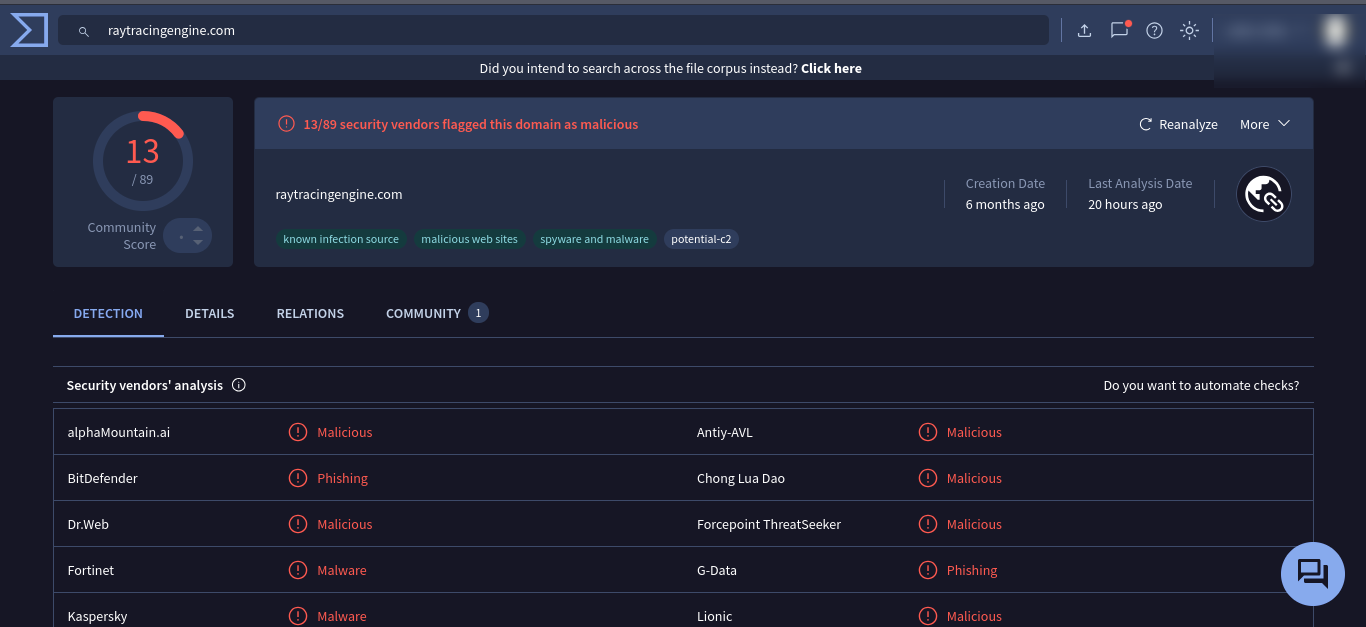The height and width of the screenshot is (627, 1366).
Task: Switch to the Details tab
Action: (x=210, y=313)
